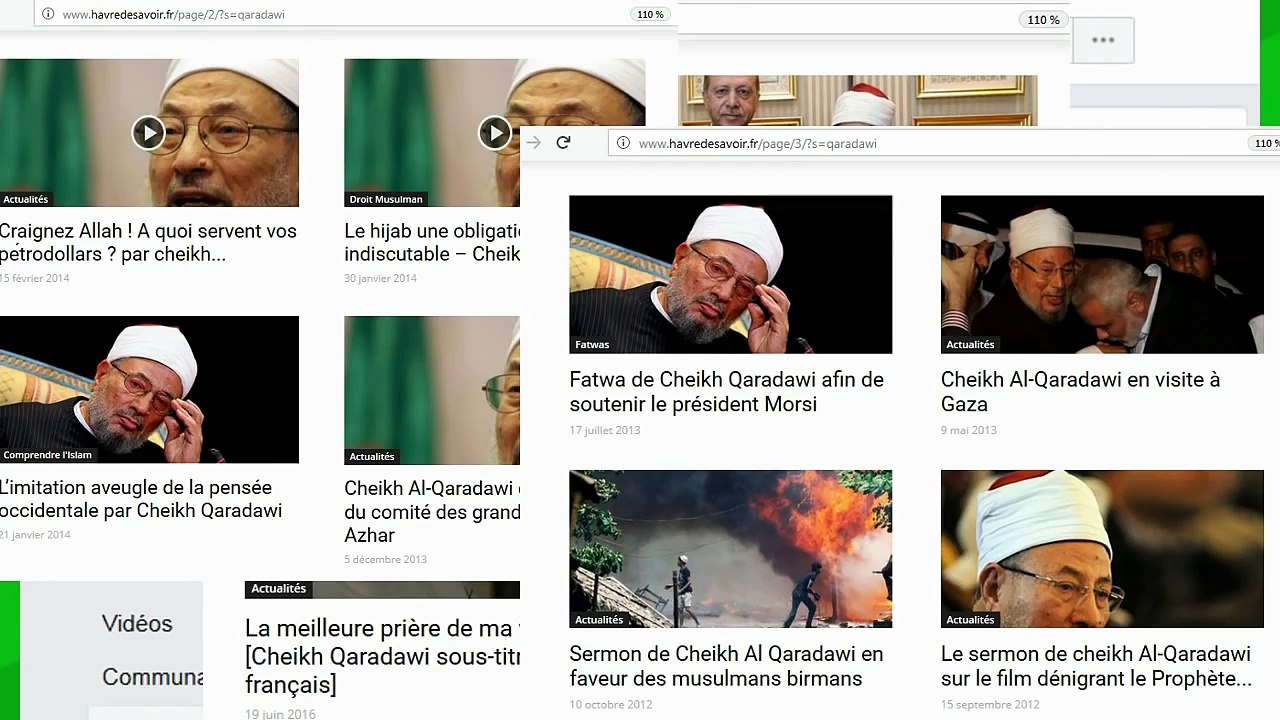Viewport: 1280px width, 720px height.
Task: Open the Erdogan photo thumbnail at top
Action: [x=857, y=100]
